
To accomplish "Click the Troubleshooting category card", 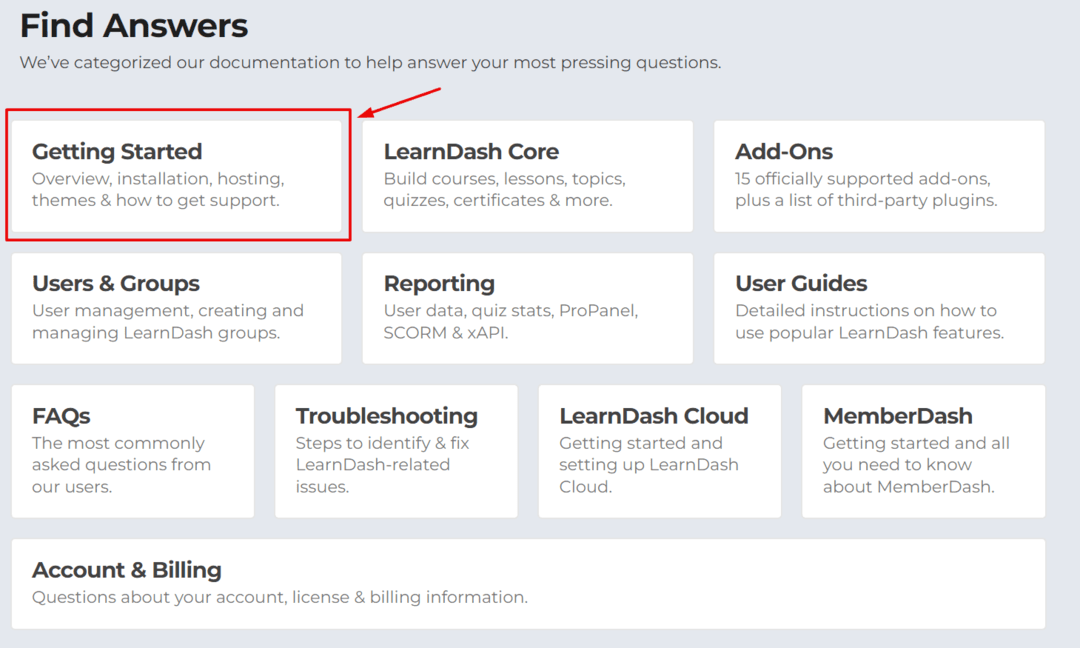I will tap(396, 451).
